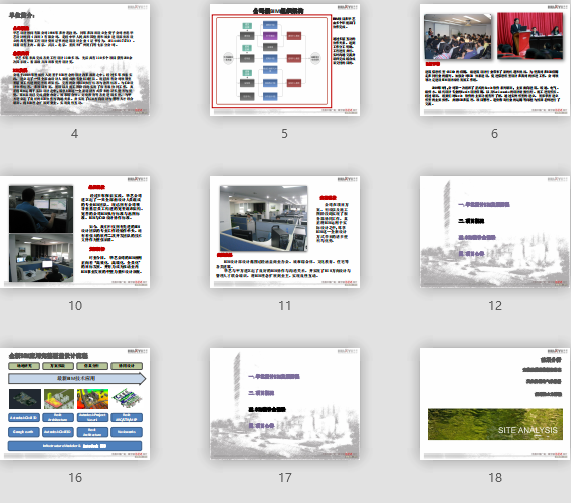Click the slide number 4 label
This screenshot has height=503, width=571.
coord(74,134)
